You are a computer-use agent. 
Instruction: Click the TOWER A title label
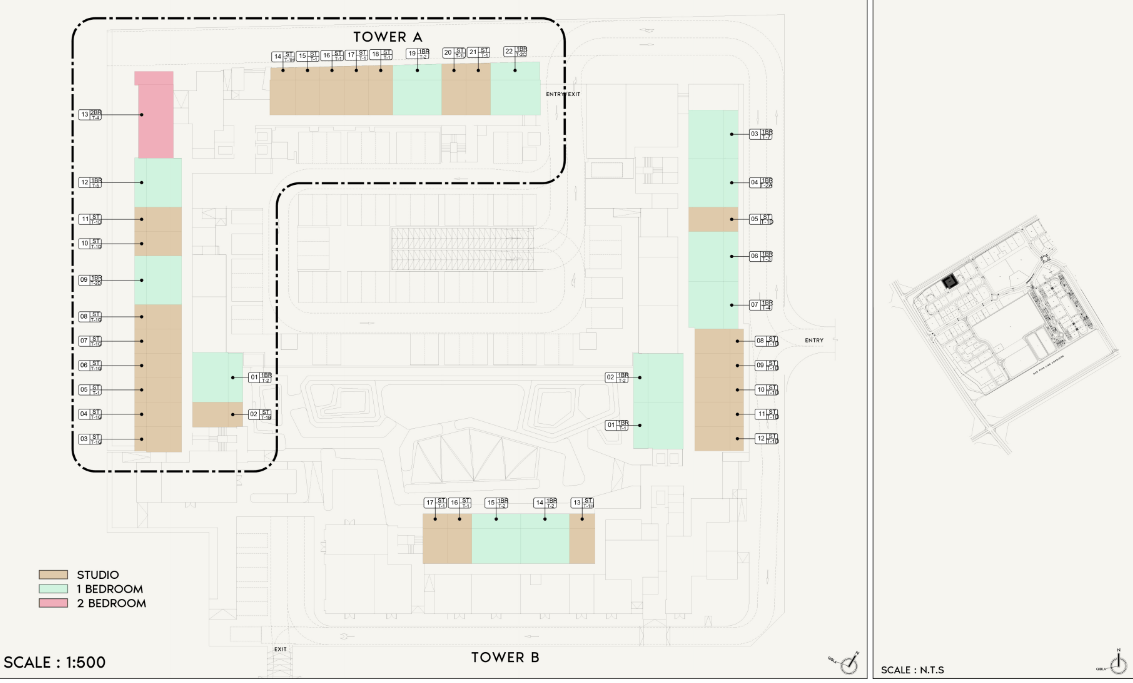pos(387,37)
